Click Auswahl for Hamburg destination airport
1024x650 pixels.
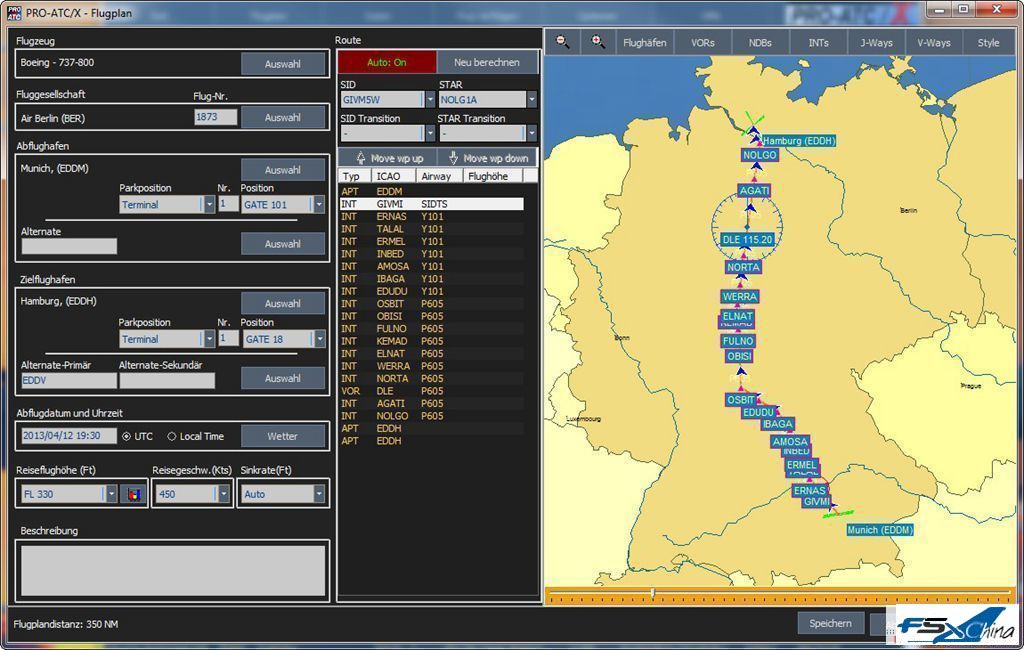click(283, 304)
